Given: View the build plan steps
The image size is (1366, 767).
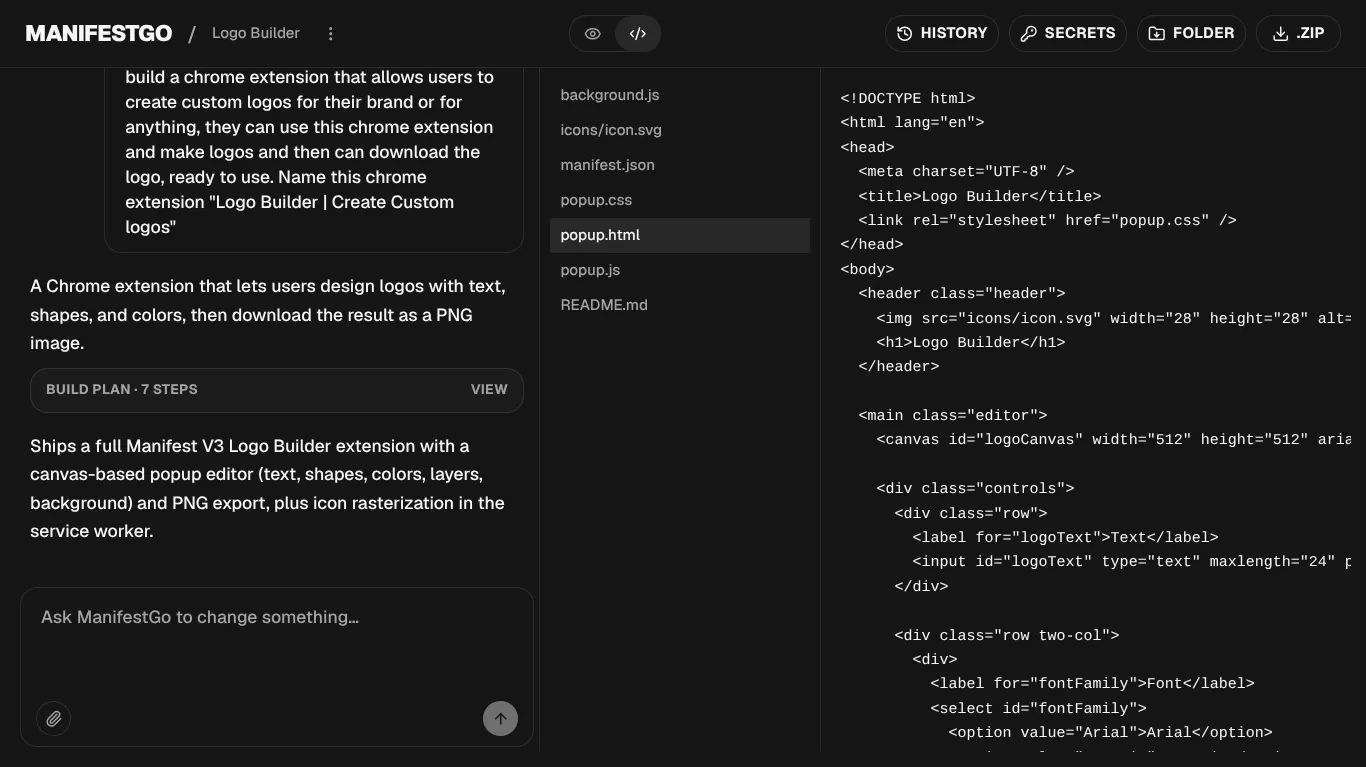Looking at the screenshot, I should click(x=489, y=389).
